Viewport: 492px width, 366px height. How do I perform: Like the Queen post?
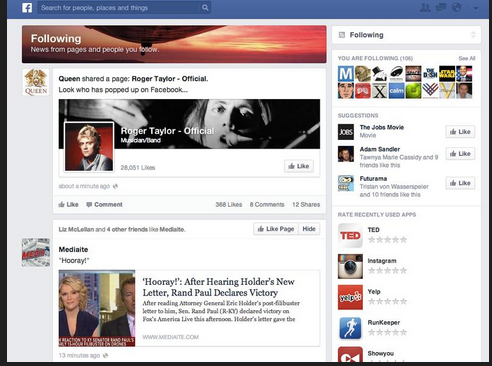tap(68, 204)
